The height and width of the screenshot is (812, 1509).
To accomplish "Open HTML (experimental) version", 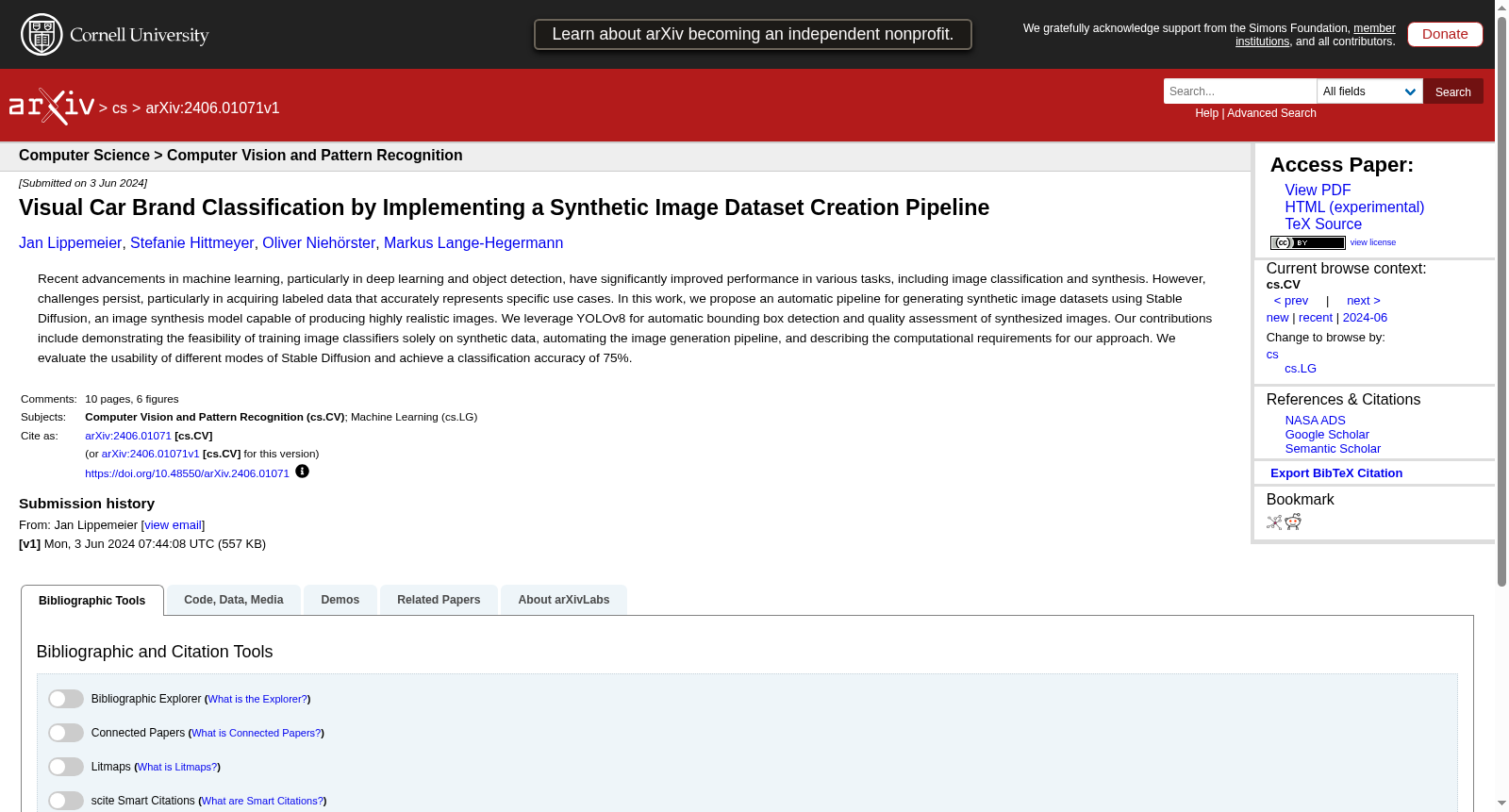I will pos(1354,207).
